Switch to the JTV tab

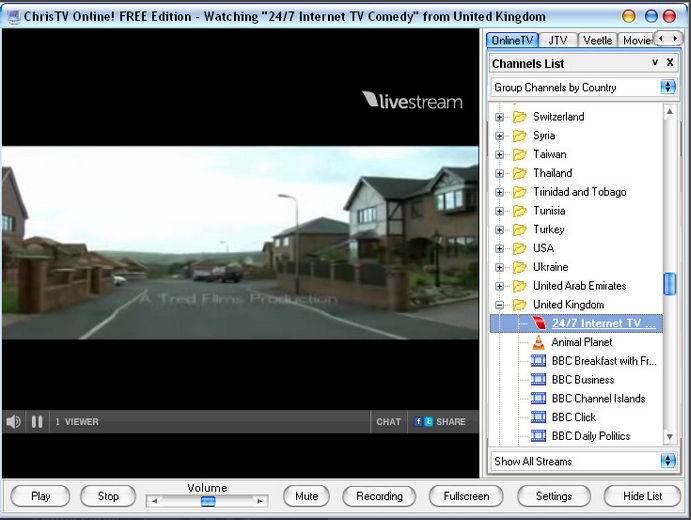557,41
